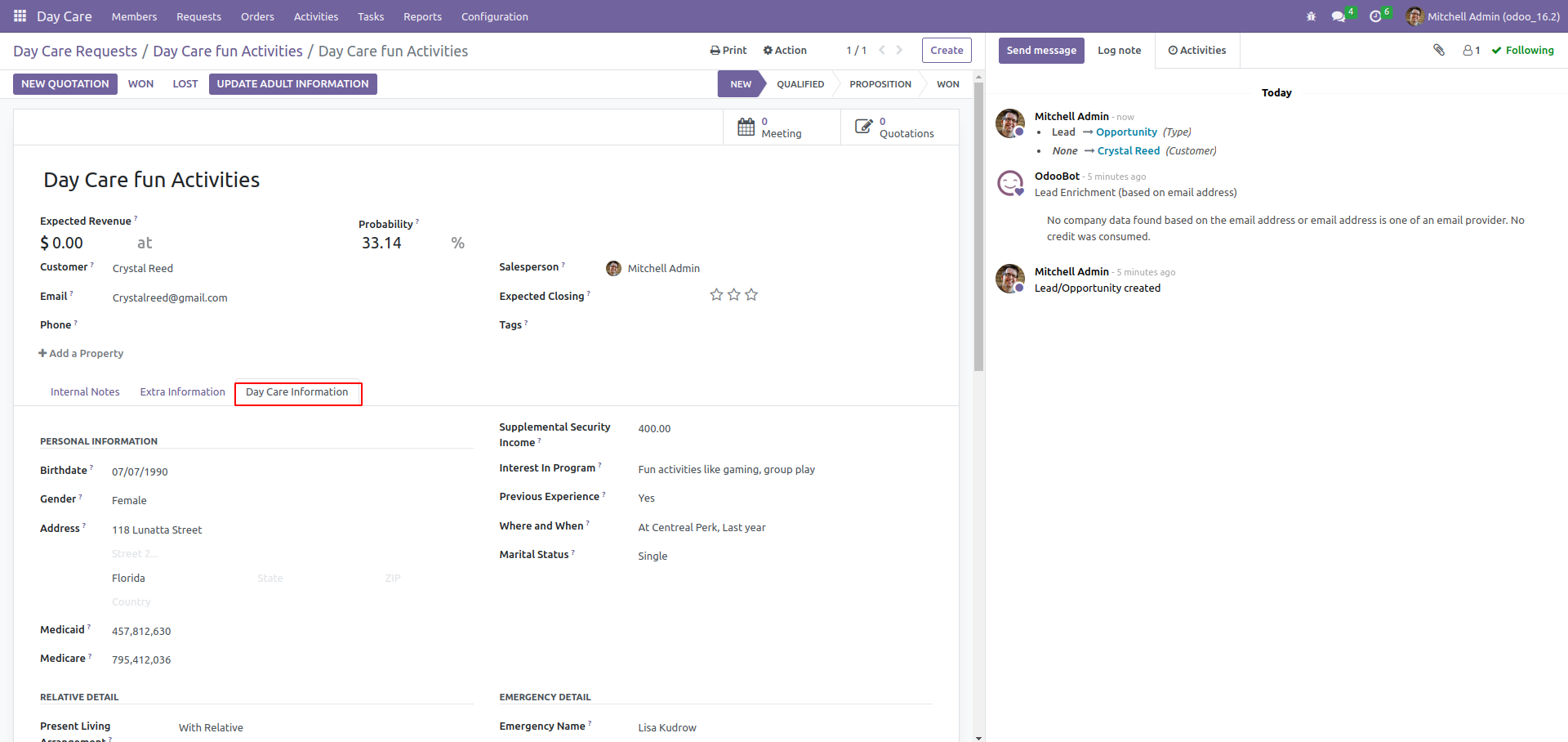Click the Day Care app title
This screenshot has height=742, width=1568.
click(x=65, y=16)
